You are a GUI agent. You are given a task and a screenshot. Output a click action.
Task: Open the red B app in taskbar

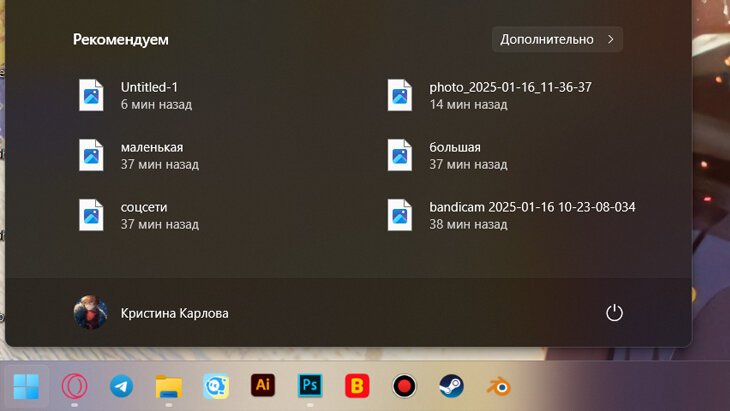tap(357, 386)
